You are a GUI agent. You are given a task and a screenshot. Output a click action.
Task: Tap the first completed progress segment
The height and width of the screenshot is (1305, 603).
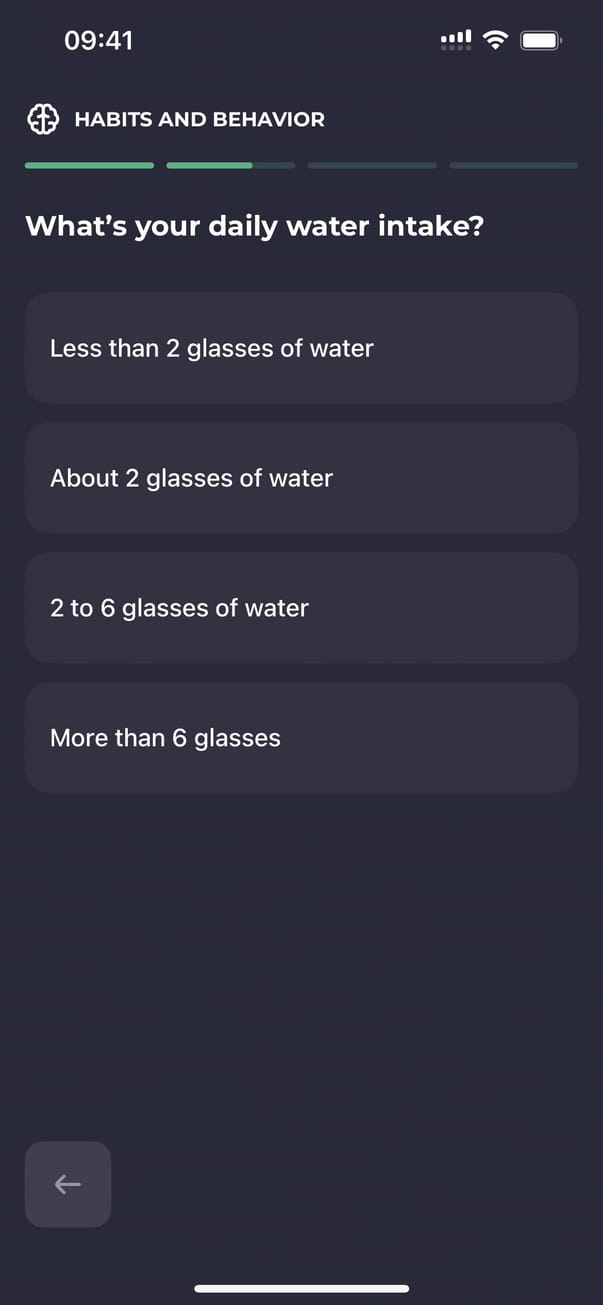(89, 165)
